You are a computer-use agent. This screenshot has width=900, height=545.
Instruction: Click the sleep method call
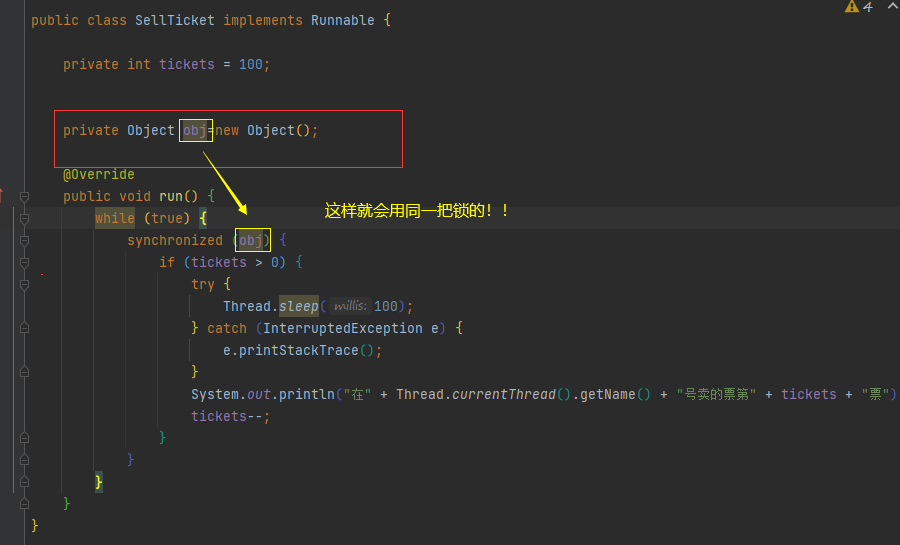[x=298, y=306]
